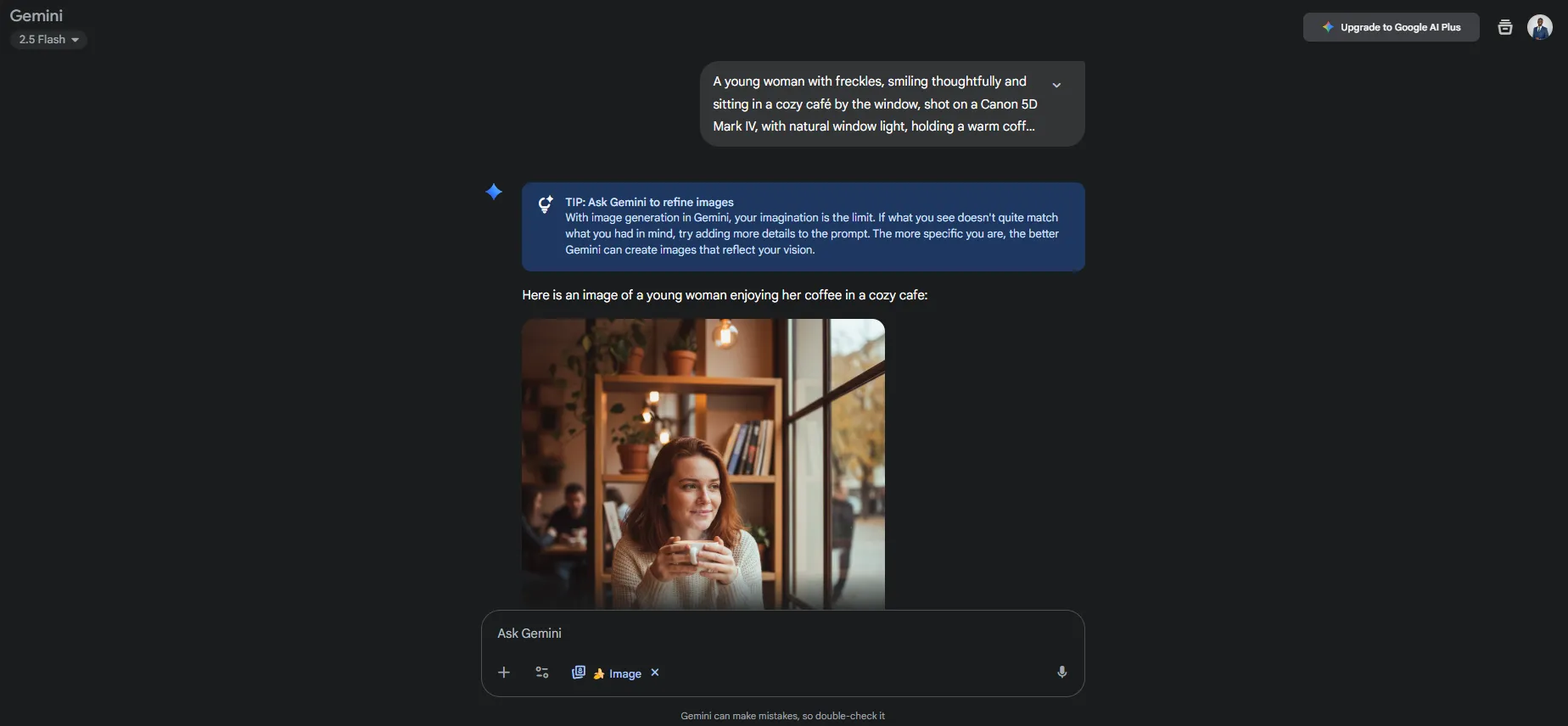Open the plus attach files menu
This screenshot has height=726, width=1568.
click(504, 673)
